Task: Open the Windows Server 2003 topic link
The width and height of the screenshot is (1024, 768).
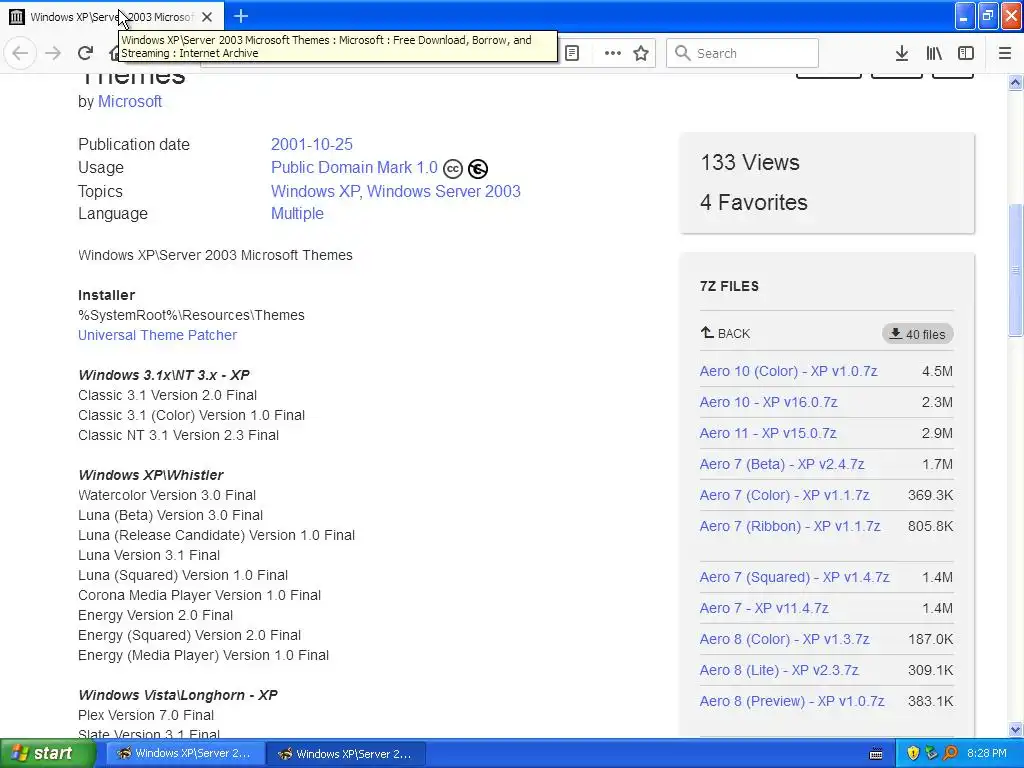Action: (443, 191)
